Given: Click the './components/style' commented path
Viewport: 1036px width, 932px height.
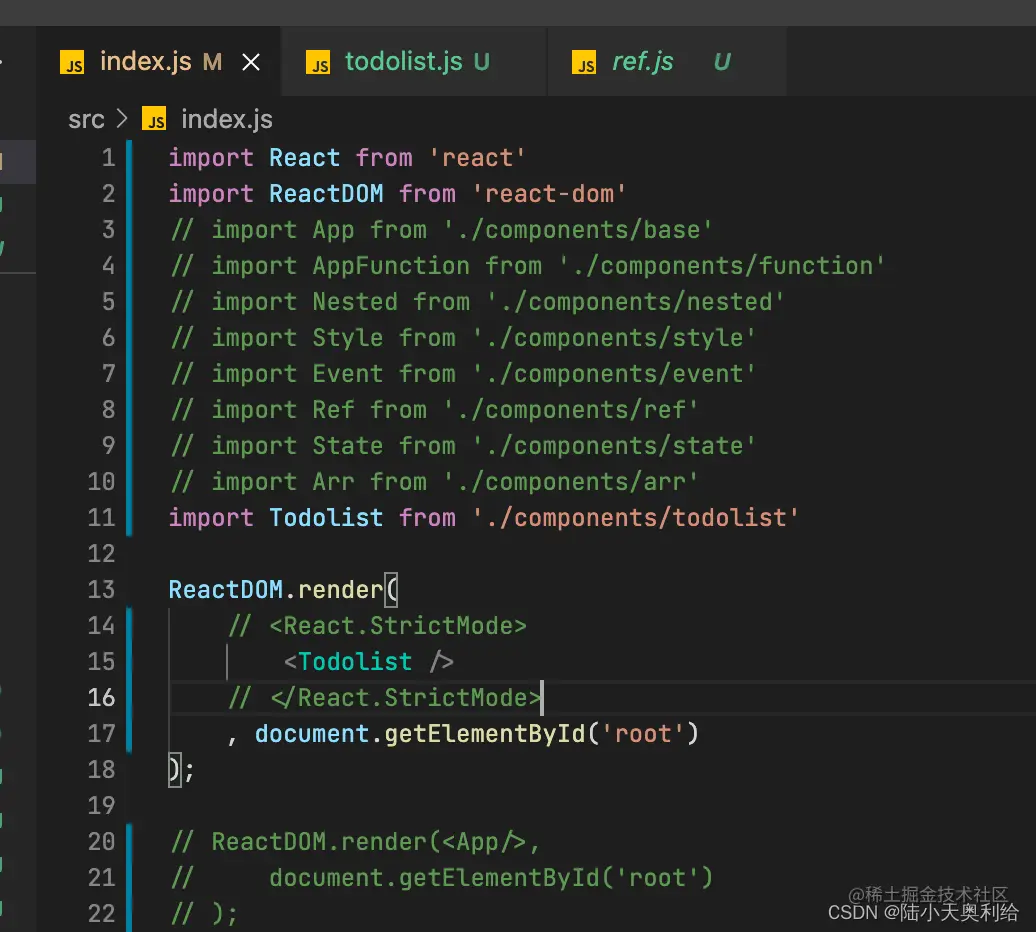Looking at the screenshot, I should 614,338.
